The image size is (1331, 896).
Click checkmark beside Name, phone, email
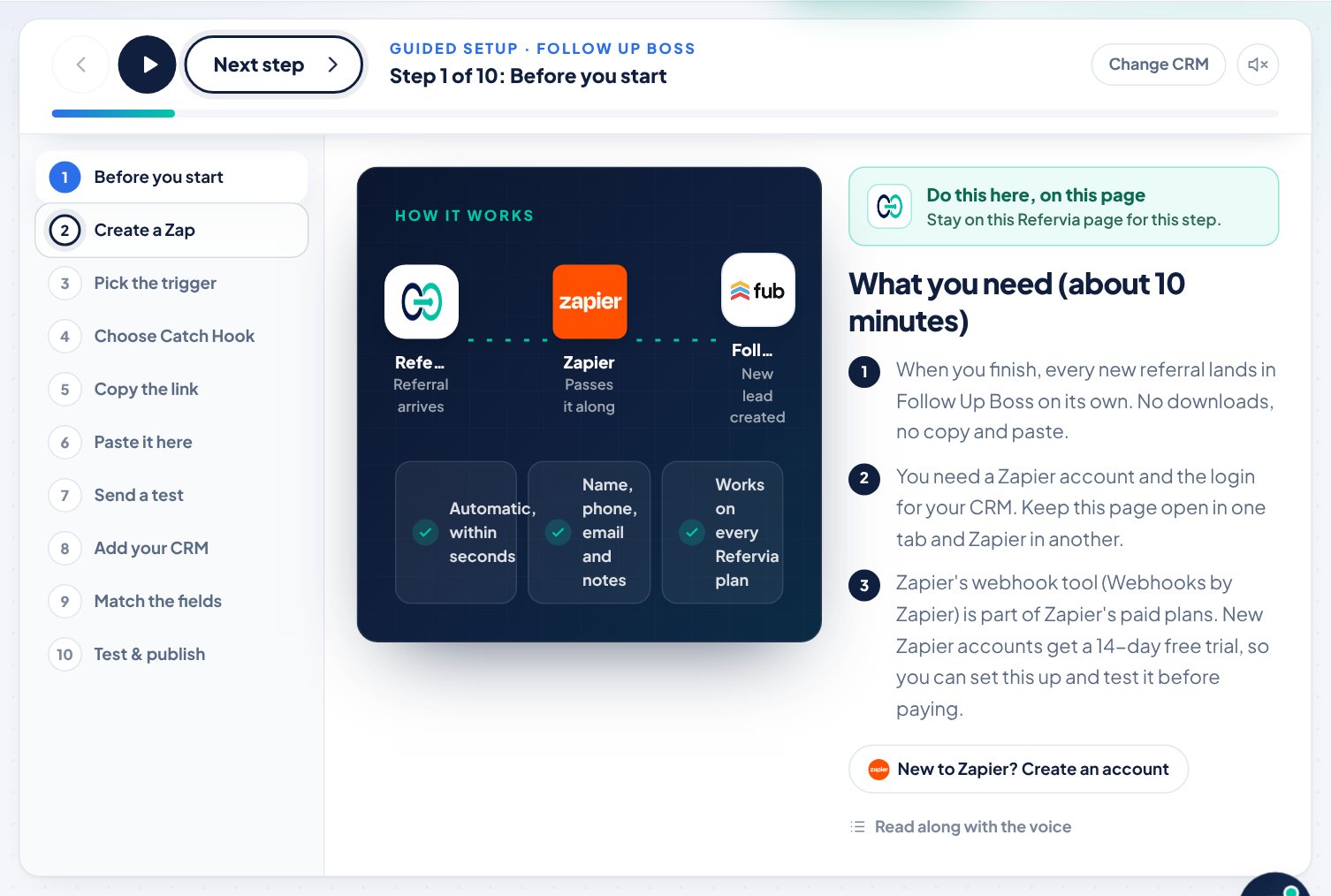(558, 532)
